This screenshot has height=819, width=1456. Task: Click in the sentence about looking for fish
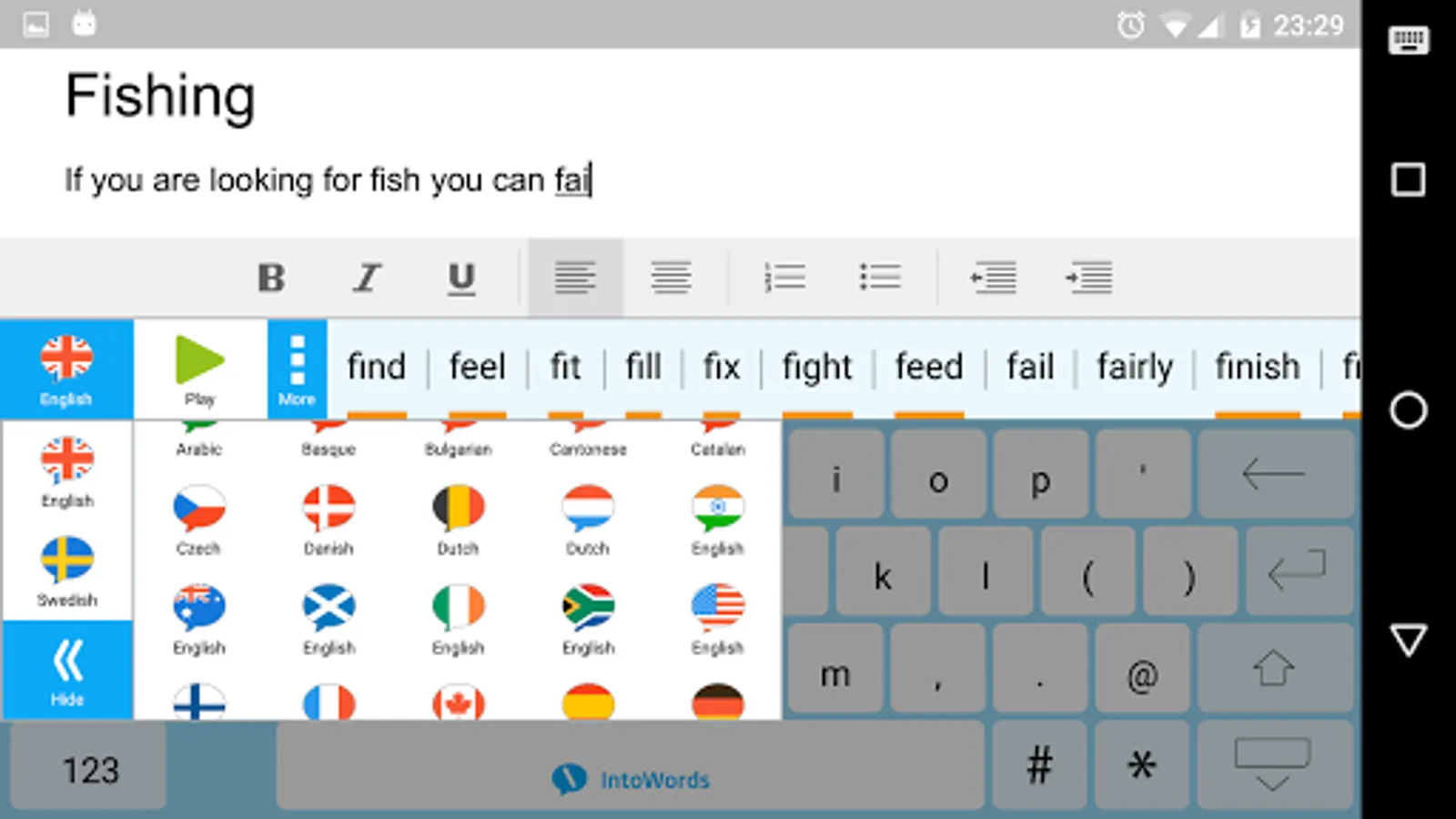[x=329, y=180]
